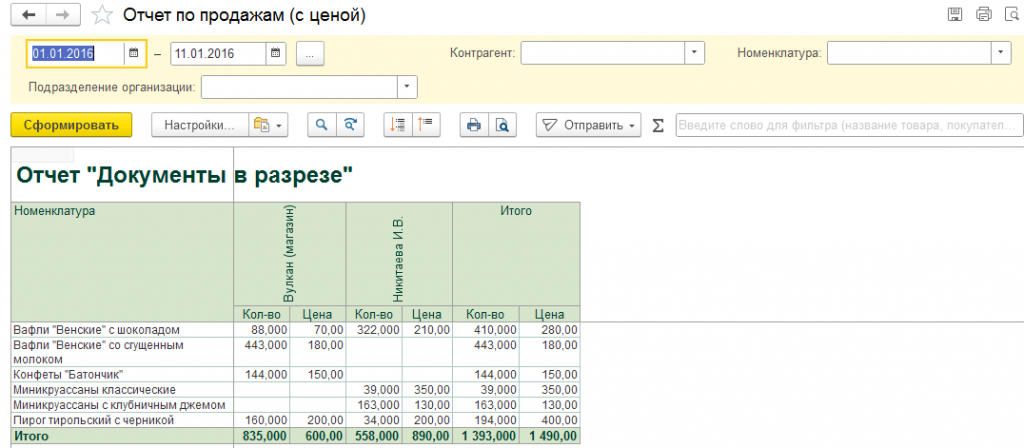Open print preview icon in toolbar
This screenshot has height=448, width=1024.
[x=502, y=125]
